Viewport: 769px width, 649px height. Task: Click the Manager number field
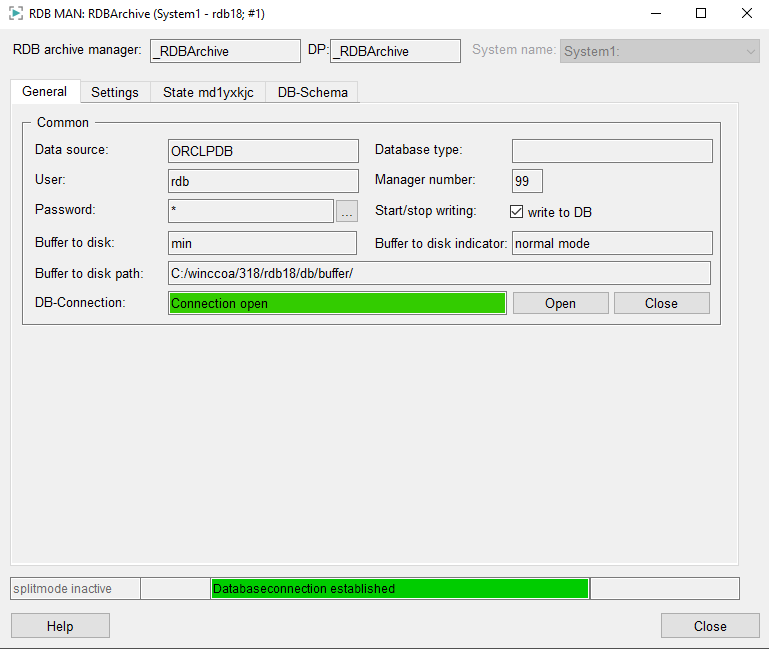point(527,181)
